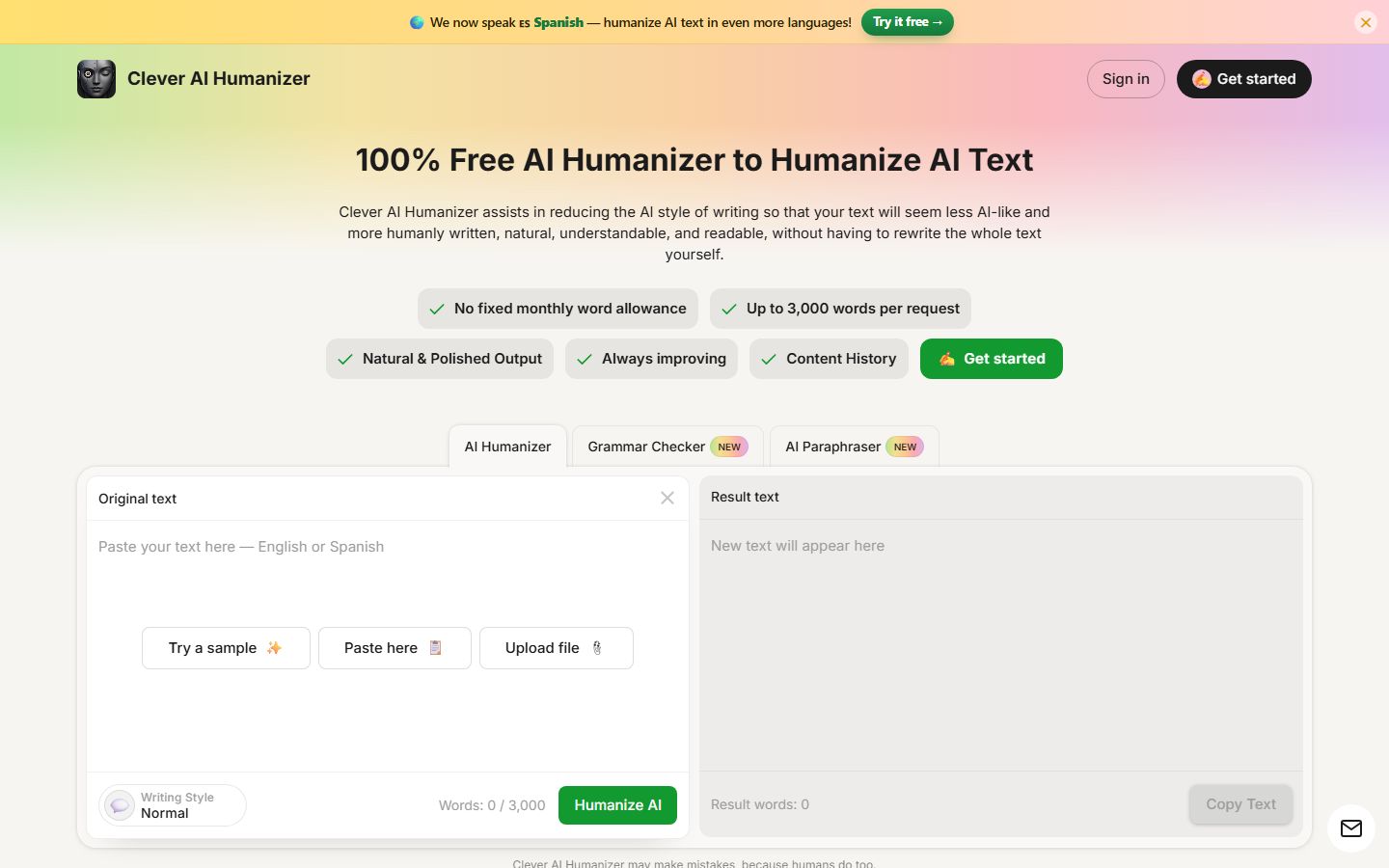Switch to the Grammar Checker tab
Viewport: 1389px width, 868px height.
pyautogui.click(x=667, y=447)
